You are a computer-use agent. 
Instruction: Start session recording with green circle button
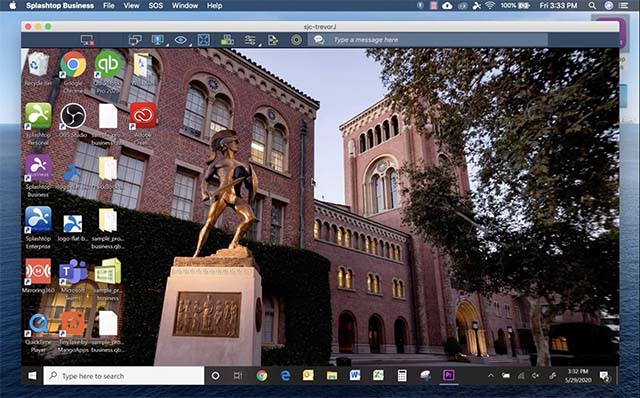297,40
